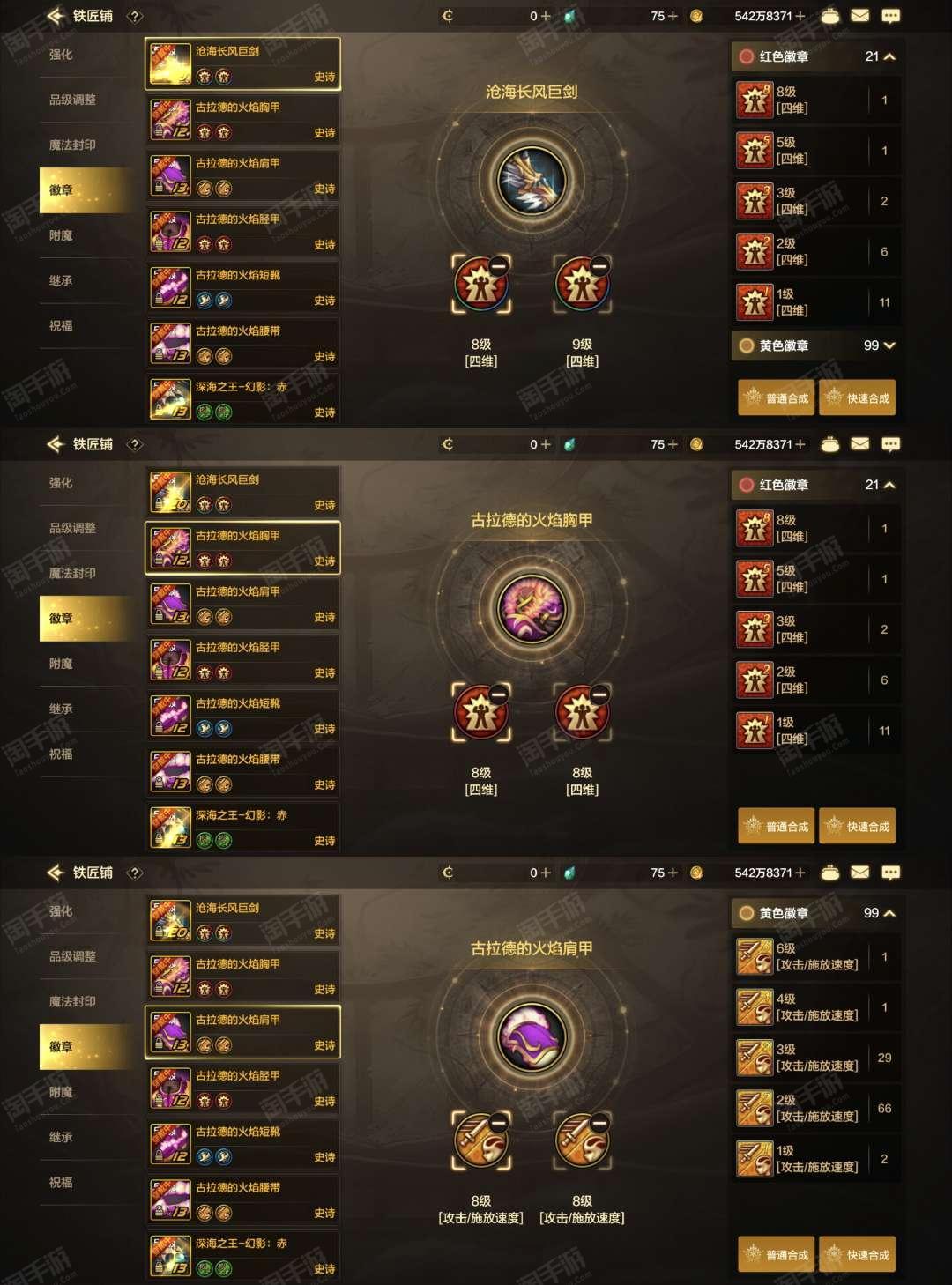The width and height of the screenshot is (952, 1285).
Task: Expand the collapsed 黄色徽章 section showing 99
Action: pos(816,345)
